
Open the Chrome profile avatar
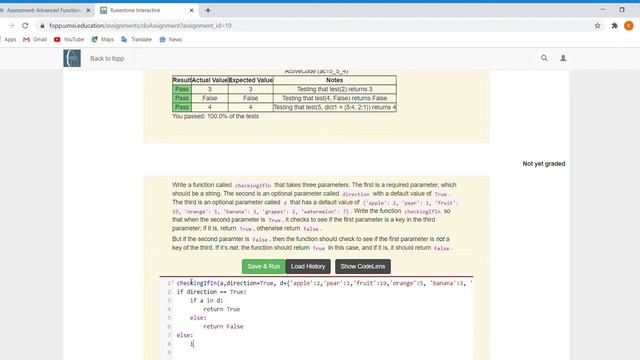[x=629, y=25]
